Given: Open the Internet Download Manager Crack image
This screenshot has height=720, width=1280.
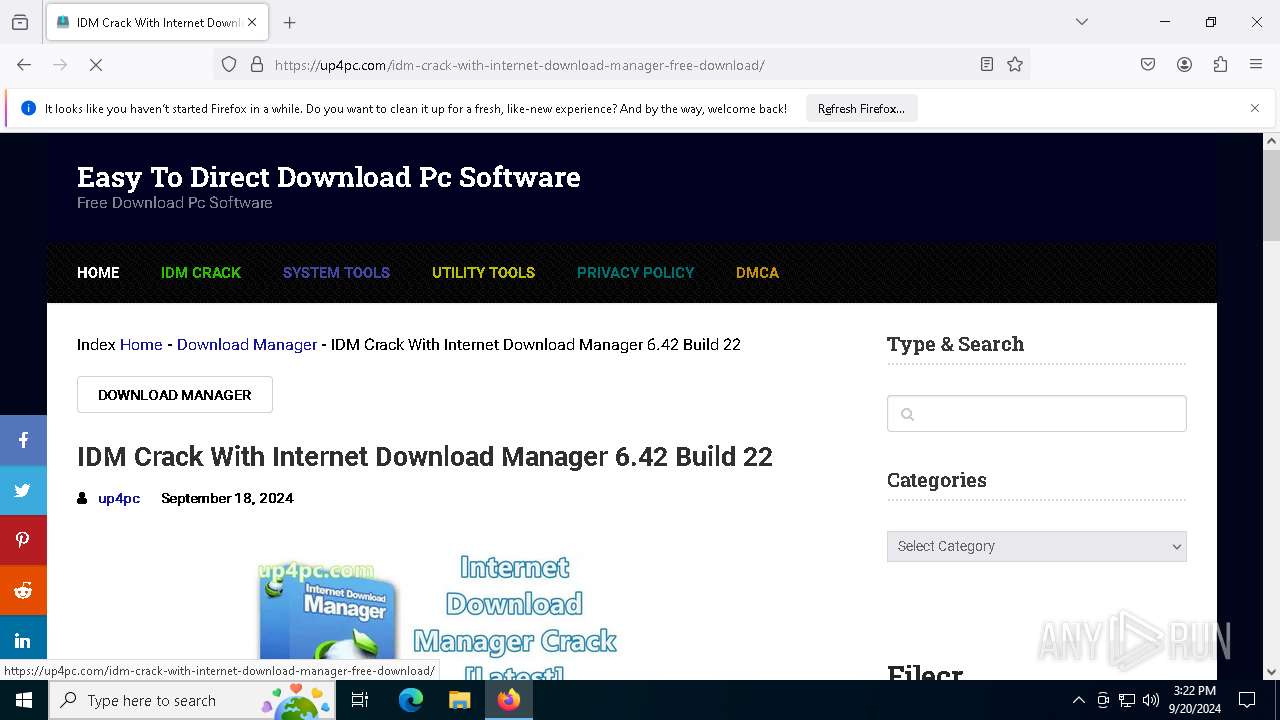Looking at the screenshot, I should tap(437, 616).
